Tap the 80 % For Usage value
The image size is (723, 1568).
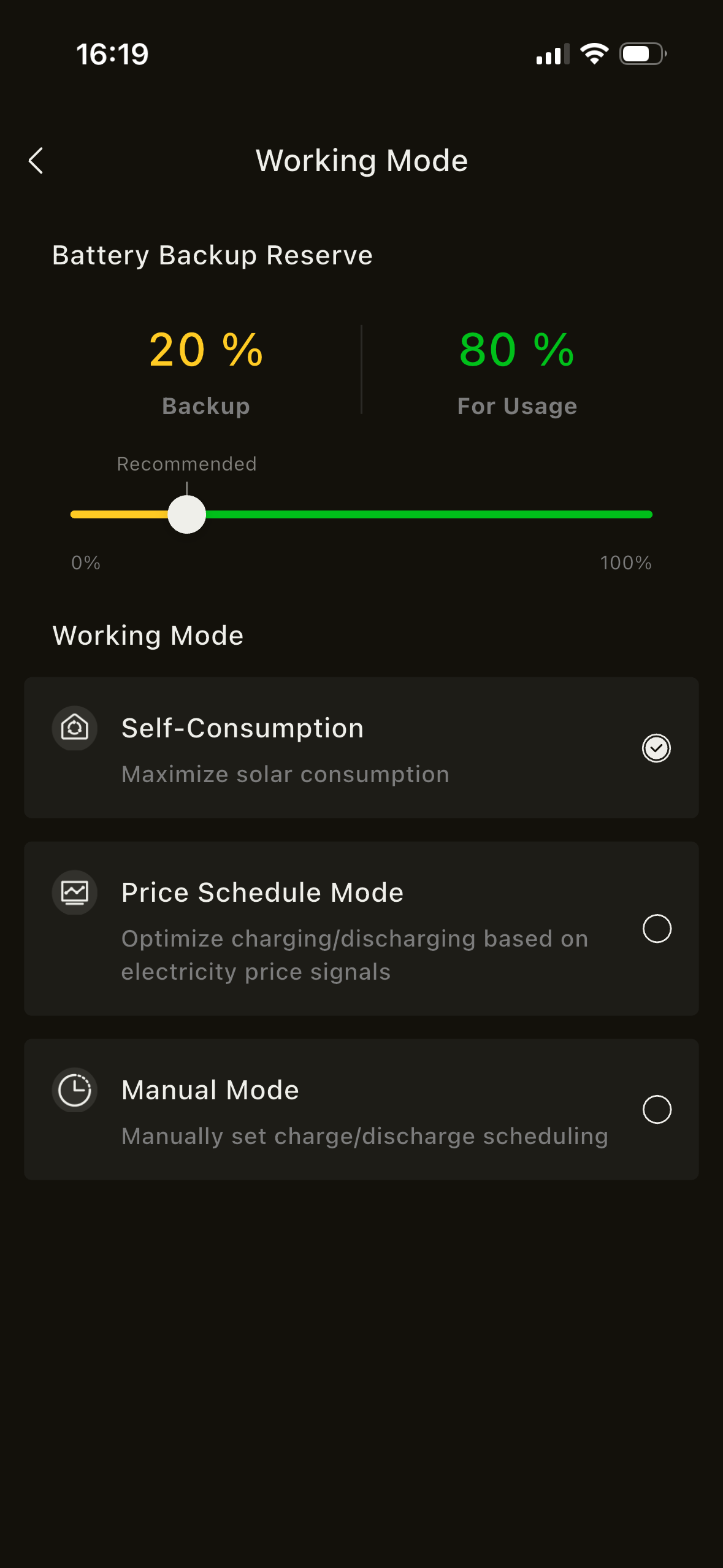[x=517, y=350]
